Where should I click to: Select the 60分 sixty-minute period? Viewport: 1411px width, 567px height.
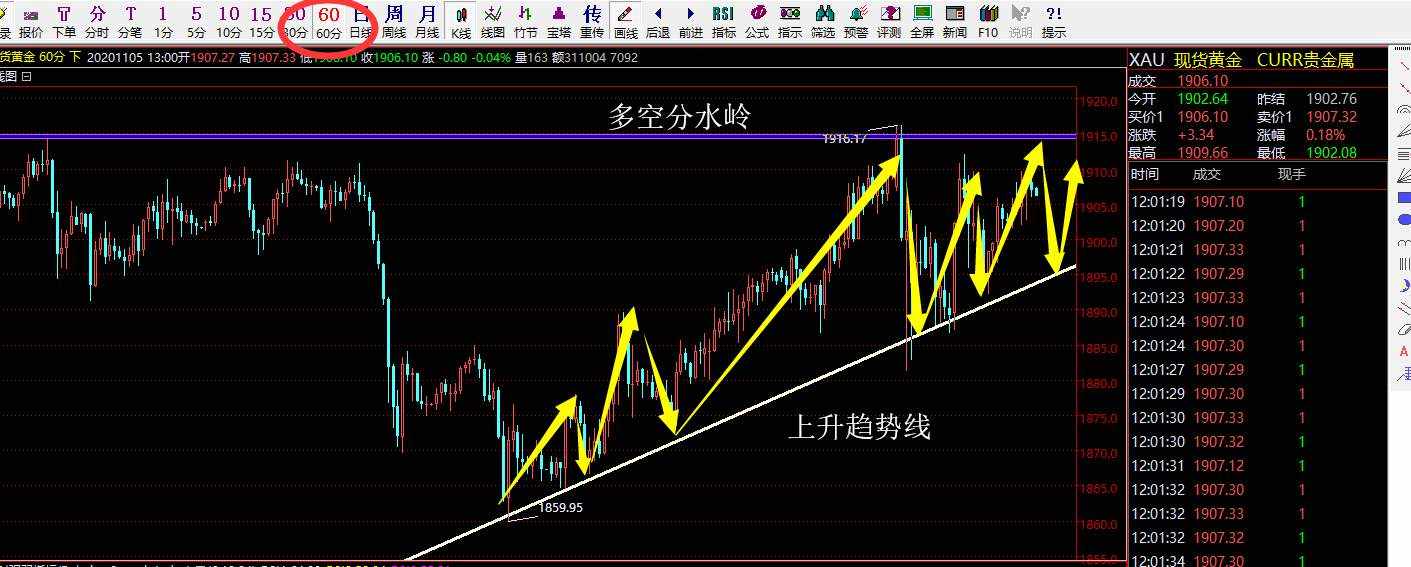pos(329,22)
